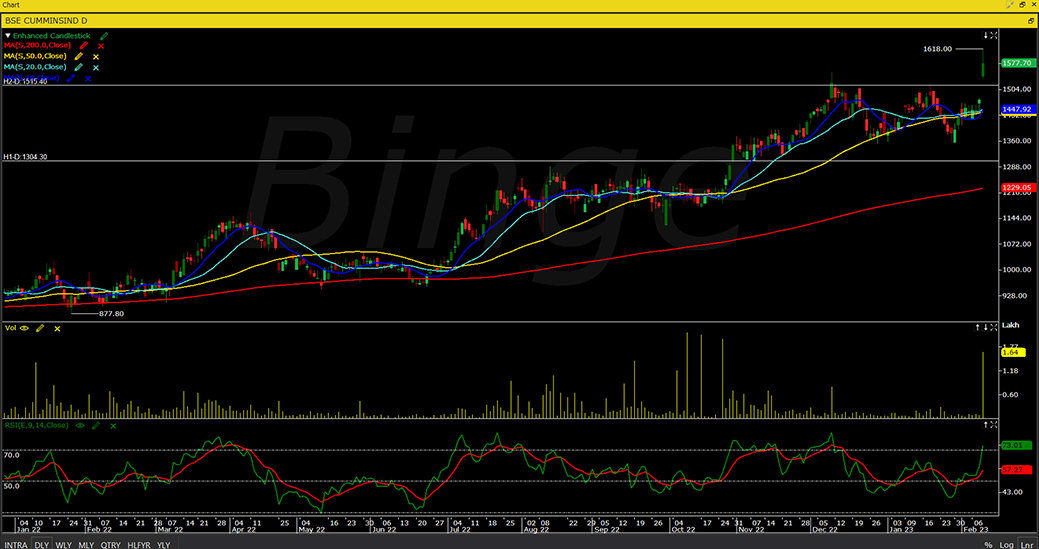This screenshot has width=1039, height=549.
Task: Switch to MLY monthly timeframe
Action: (x=86, y=544)
